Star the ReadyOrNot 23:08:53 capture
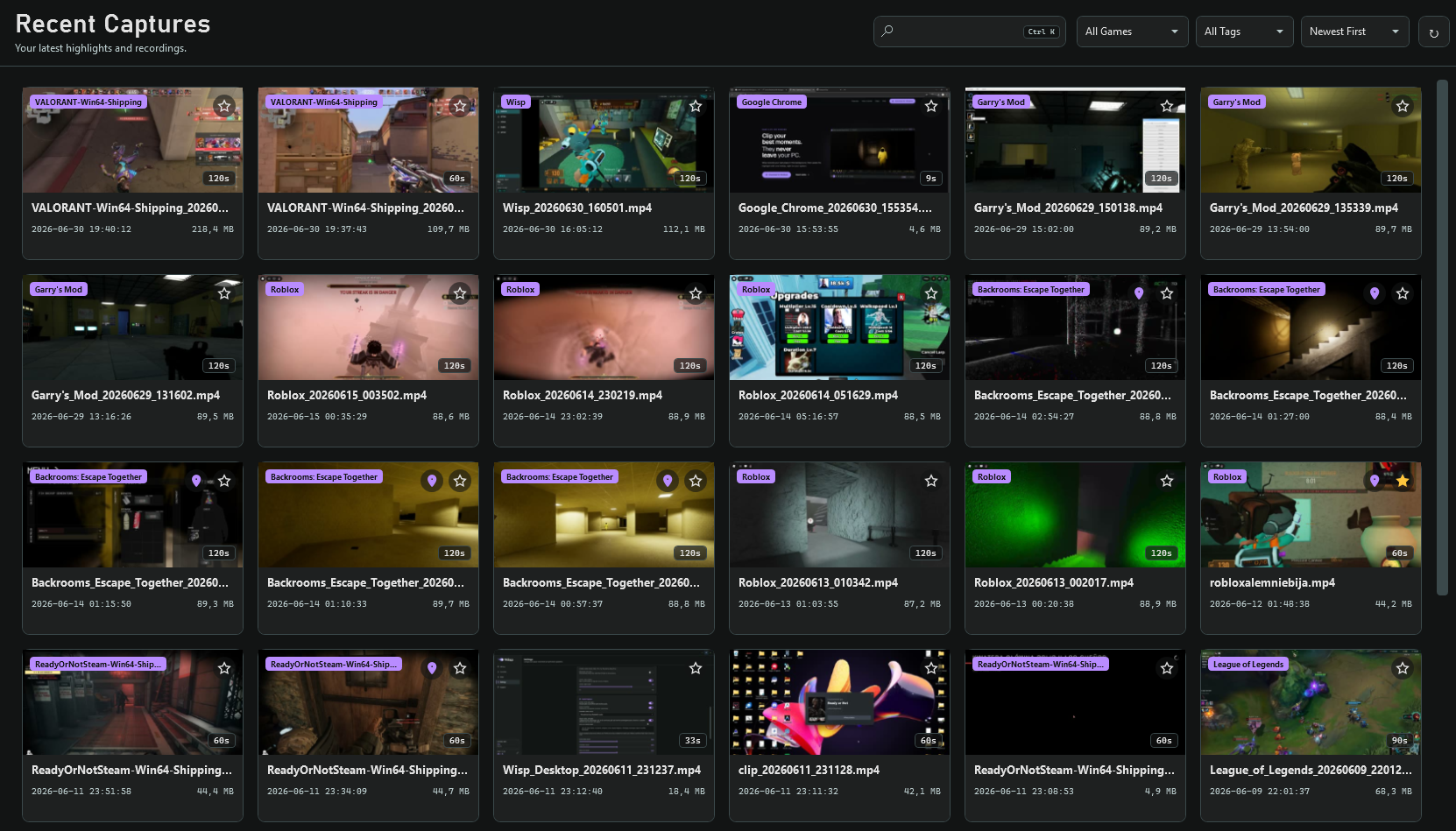Image resolution: width=1456 pixels, height=831 pixels. (x=1167, y=668)
